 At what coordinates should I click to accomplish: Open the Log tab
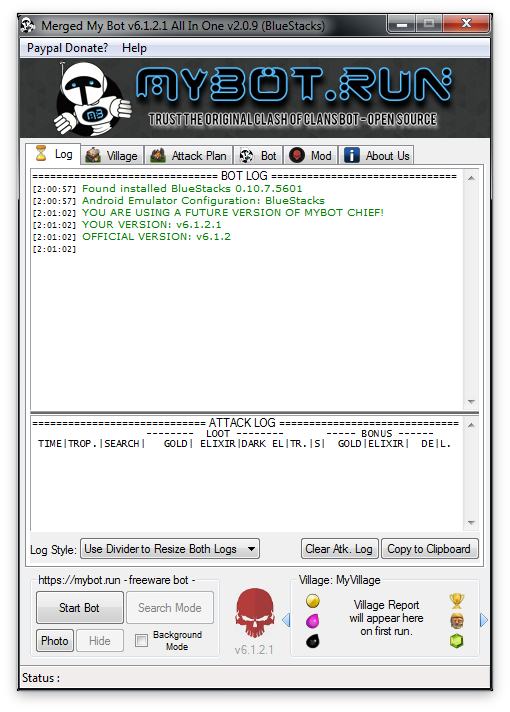[x=54, y=154]
